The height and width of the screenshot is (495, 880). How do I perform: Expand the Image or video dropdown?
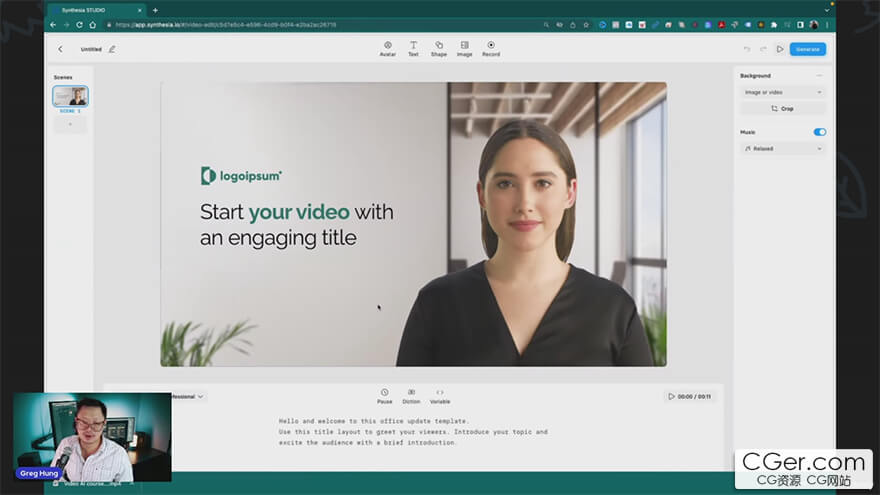(x=783, y=92)
